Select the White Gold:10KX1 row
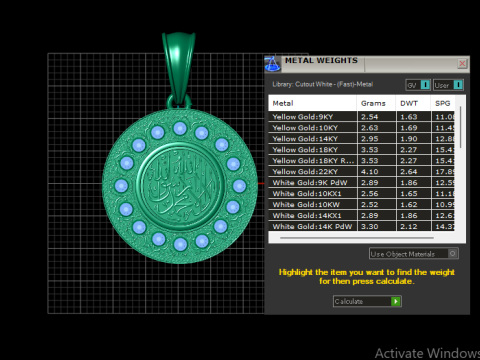Viewport: 480px width, 360px height. coord(361,194)
